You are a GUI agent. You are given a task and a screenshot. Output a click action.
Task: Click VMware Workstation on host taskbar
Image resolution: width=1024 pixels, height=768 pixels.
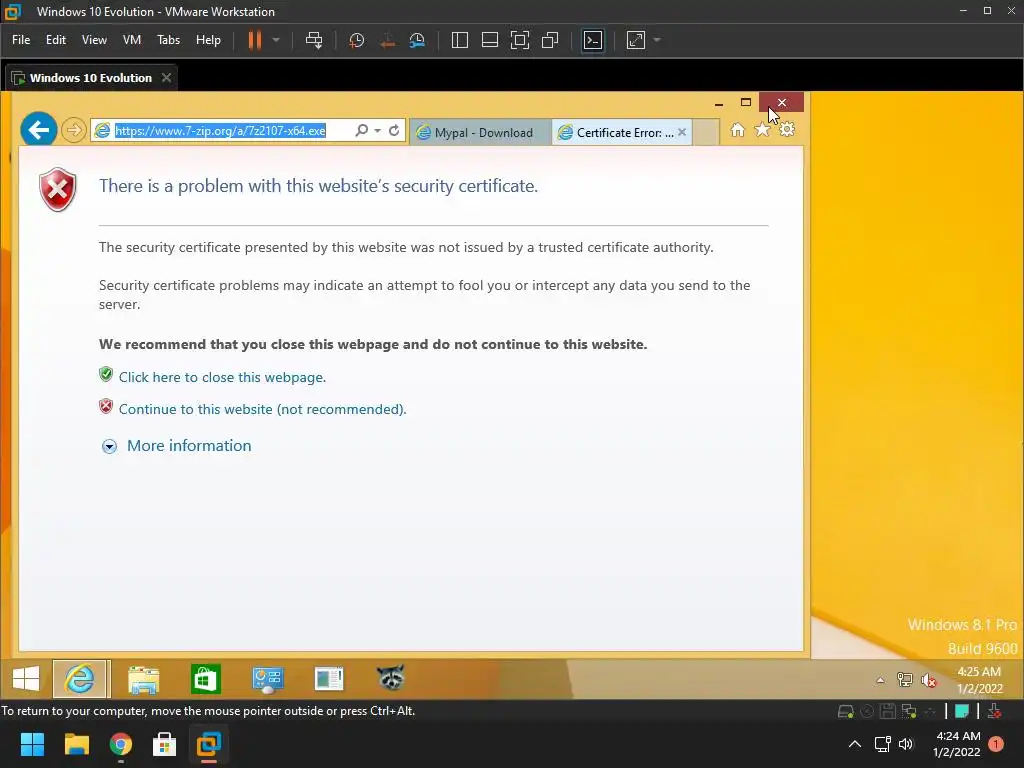(x=209, y=744)
